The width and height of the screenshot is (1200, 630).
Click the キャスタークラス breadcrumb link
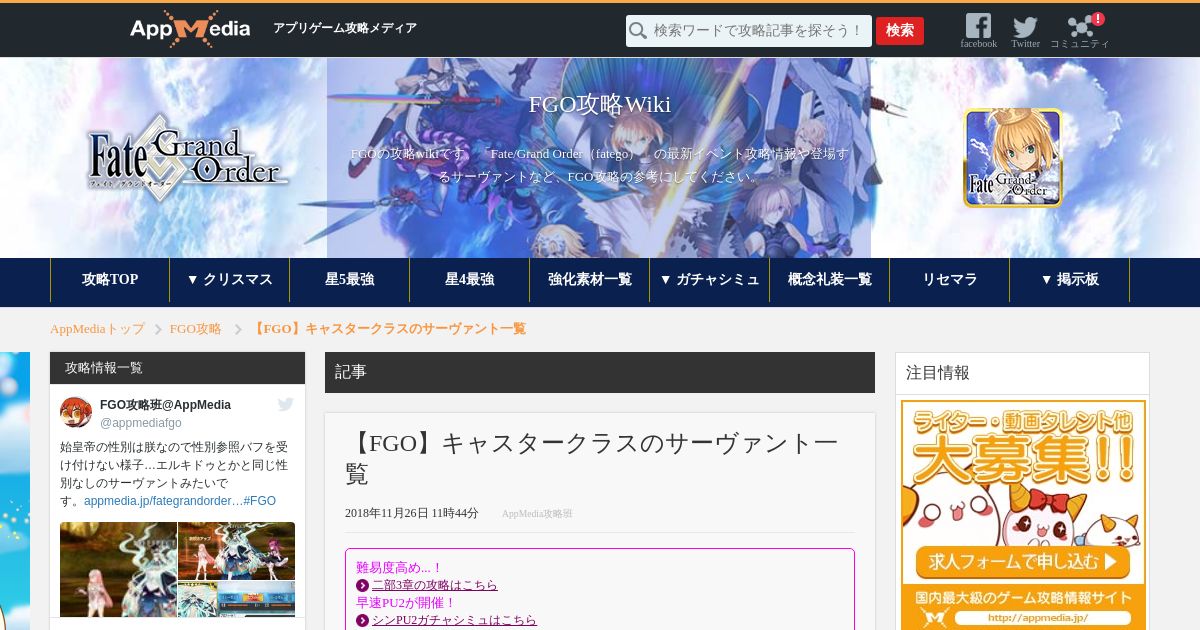pyautogui.click(x=388, y=329)
